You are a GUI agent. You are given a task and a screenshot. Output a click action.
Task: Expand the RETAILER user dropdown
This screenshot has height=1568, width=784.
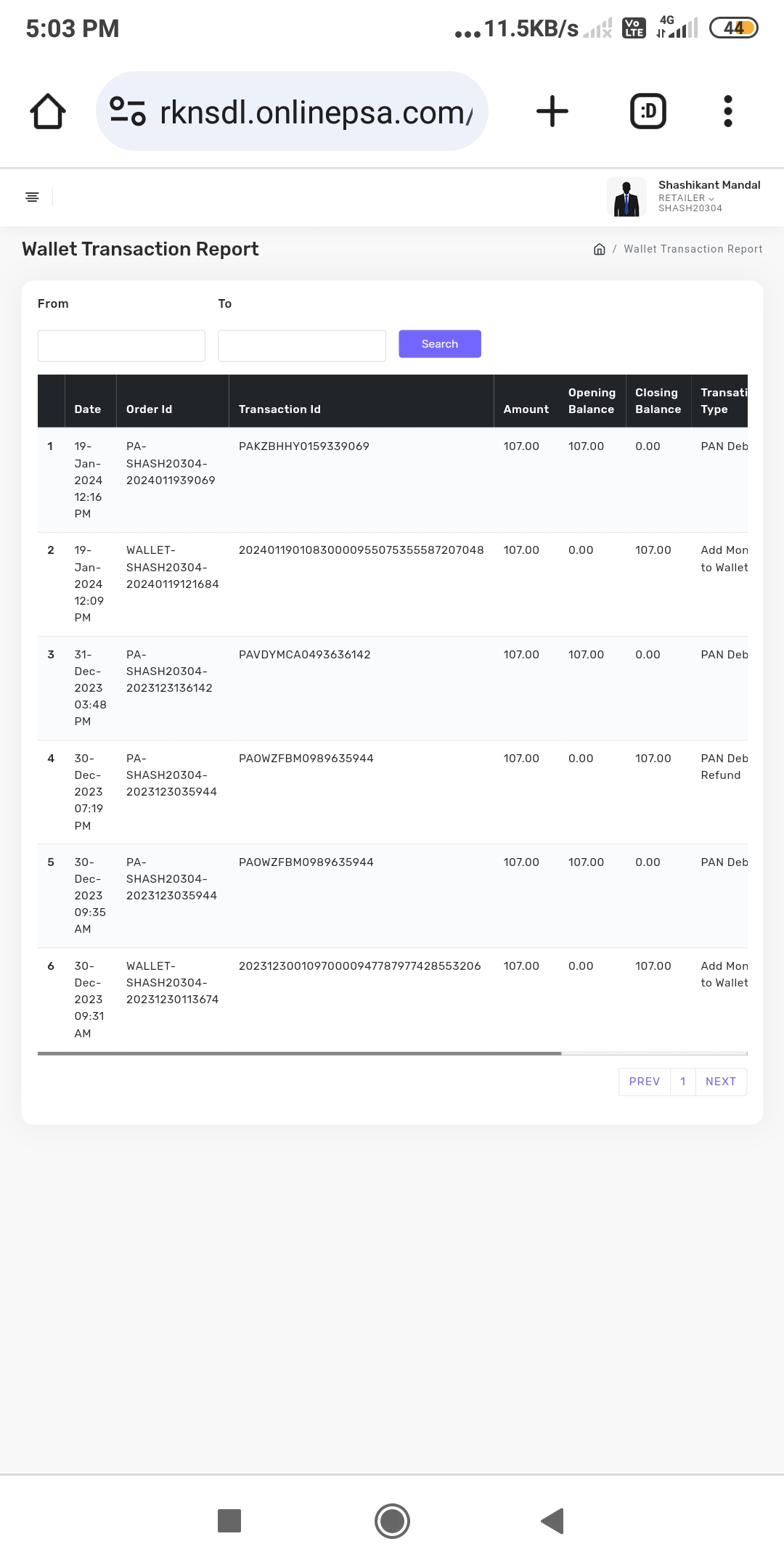click(x=686, y=198)
